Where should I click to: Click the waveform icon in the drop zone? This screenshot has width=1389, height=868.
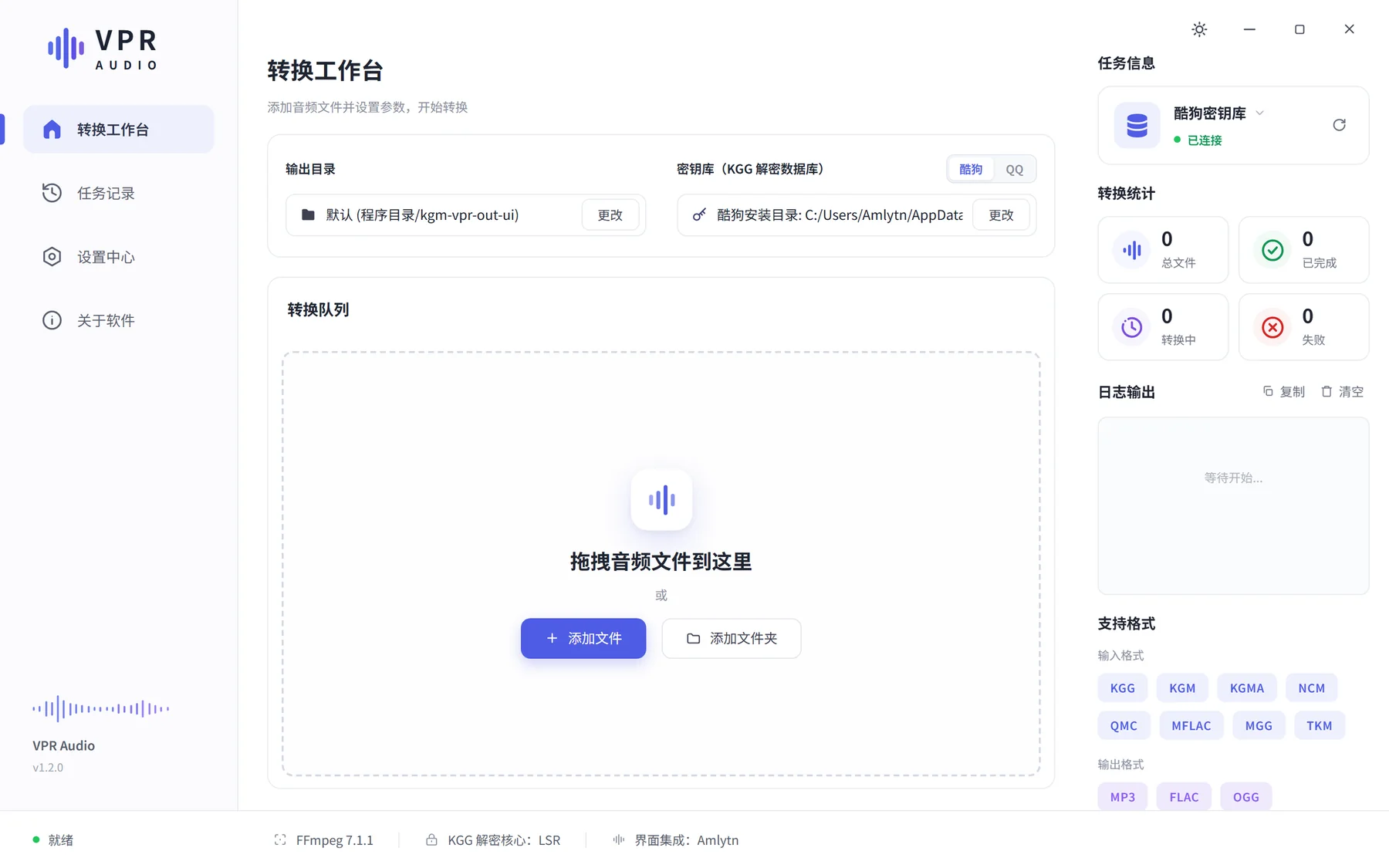(x=661, y=500)
